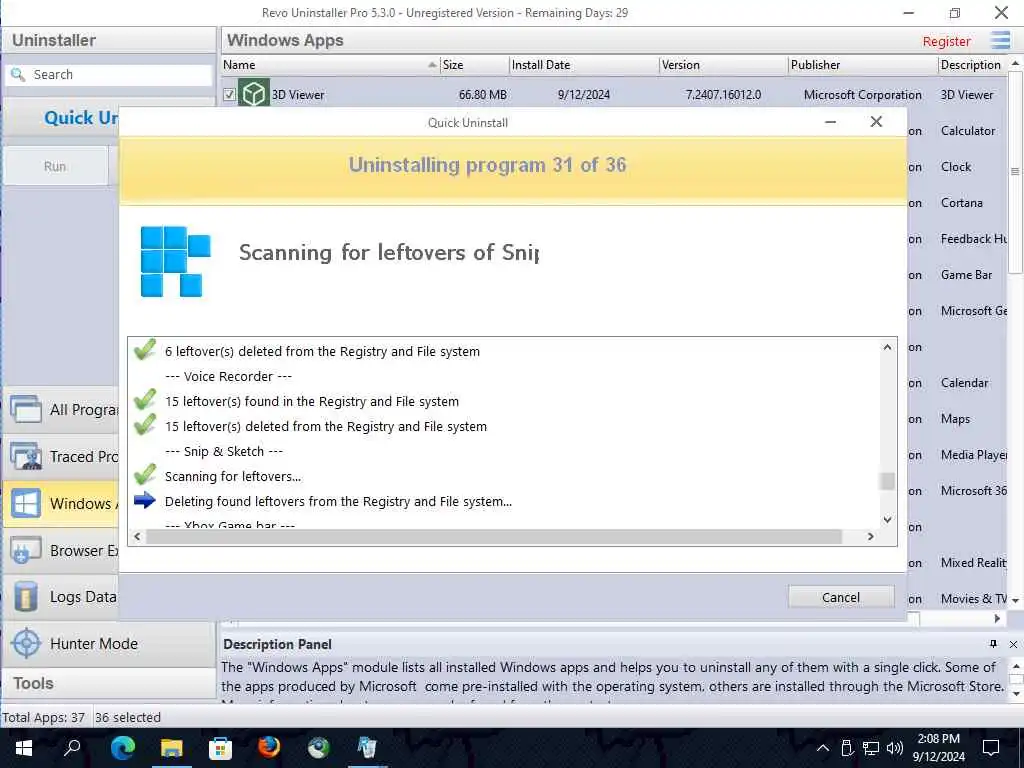Click the taskbar clock showing 2:08 PM

[938, 748]
